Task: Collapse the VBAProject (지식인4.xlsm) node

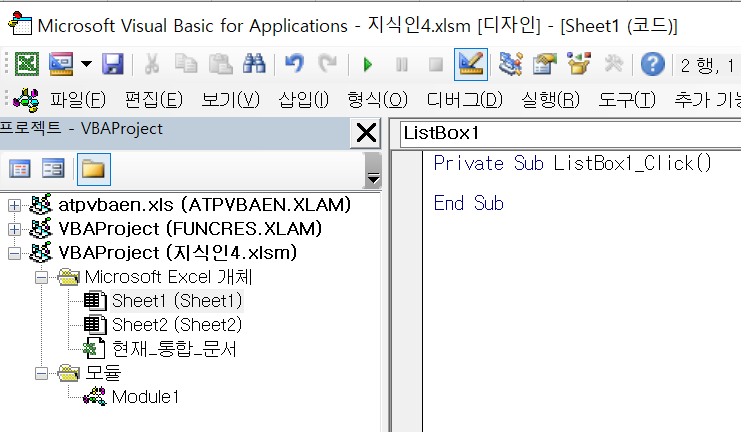Action: click(14, 253)
